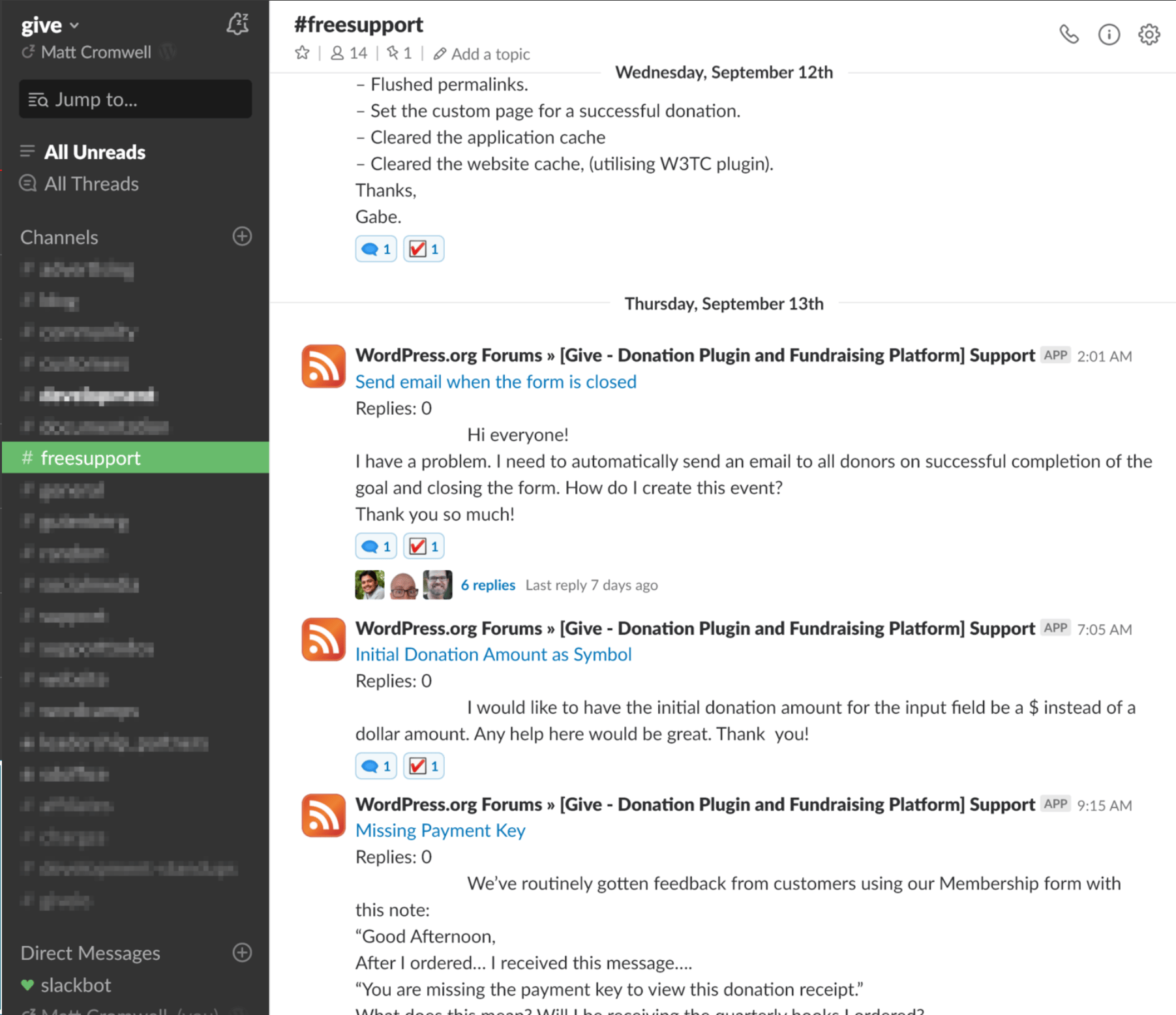Click the Matt Cromwell user name

(96, 52)
